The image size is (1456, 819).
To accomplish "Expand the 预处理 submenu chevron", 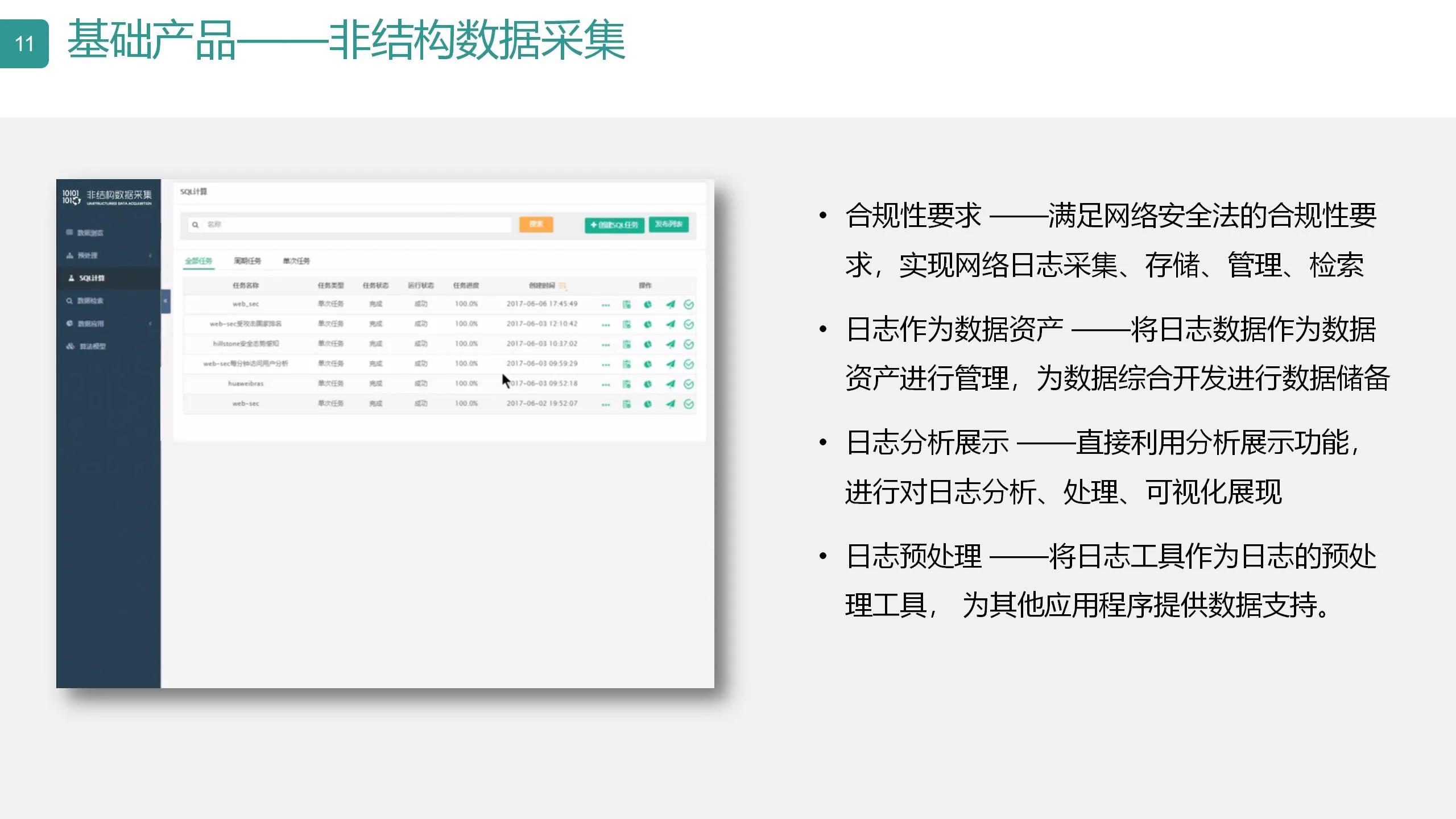I will tap(150, 255).
